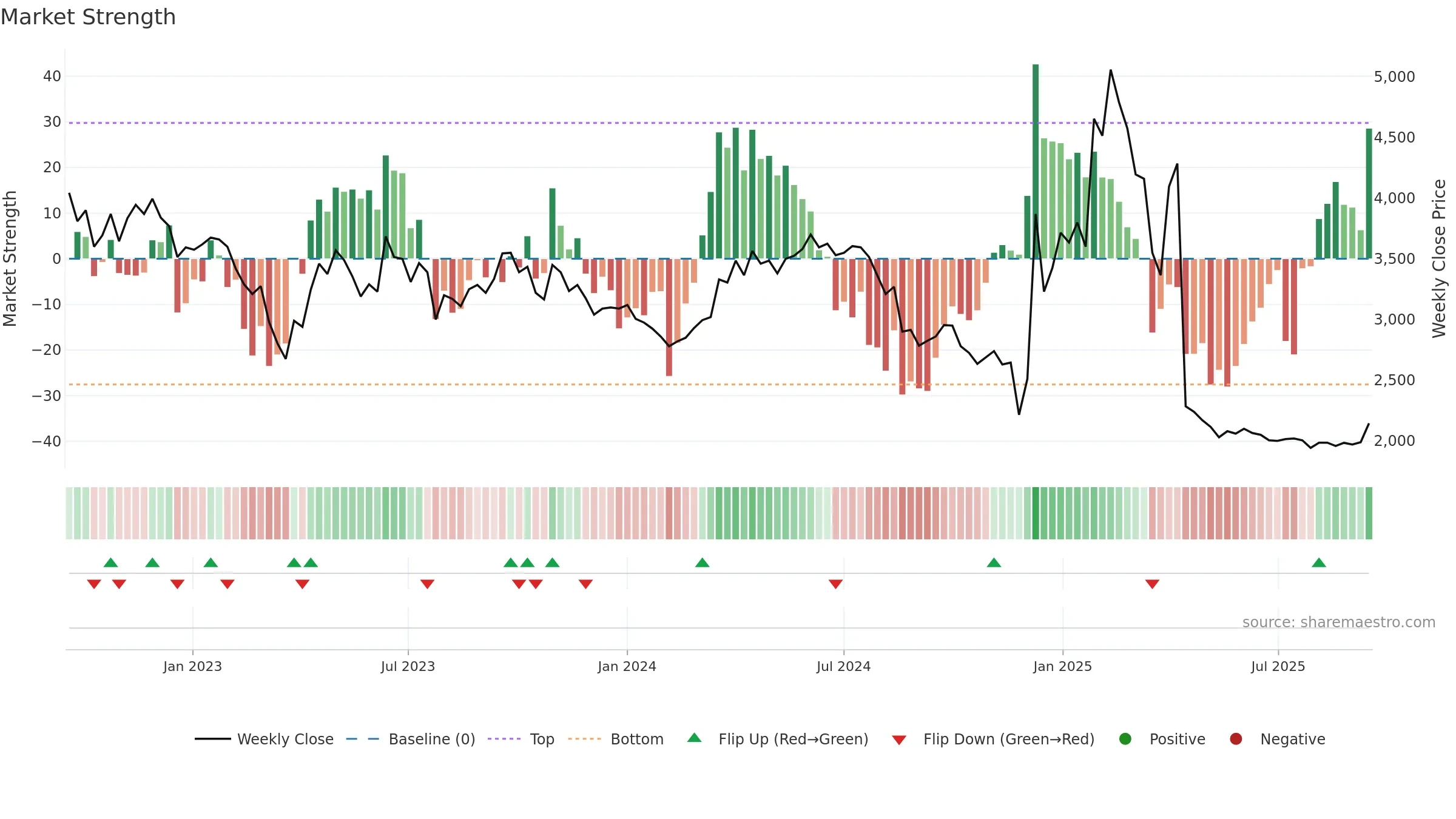Screen dimensions: 1456x819
Task: Click the red flip-down triangle just before Jul 2024
Action: [835, 584]
